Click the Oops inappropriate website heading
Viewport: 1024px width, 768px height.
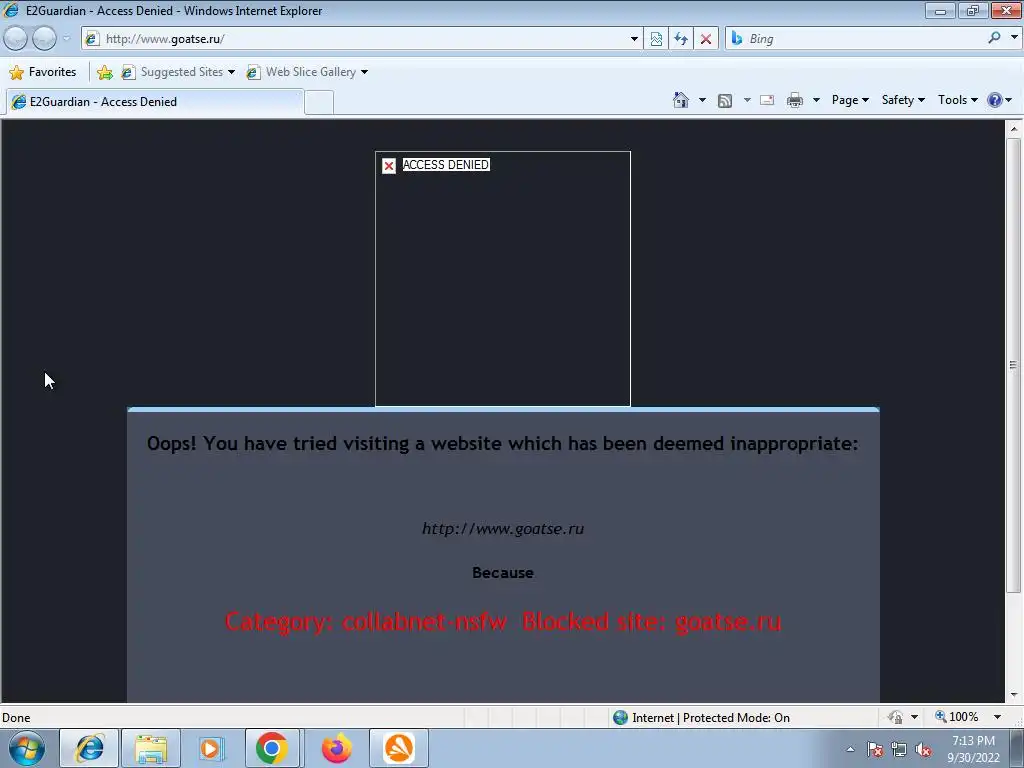503,443
